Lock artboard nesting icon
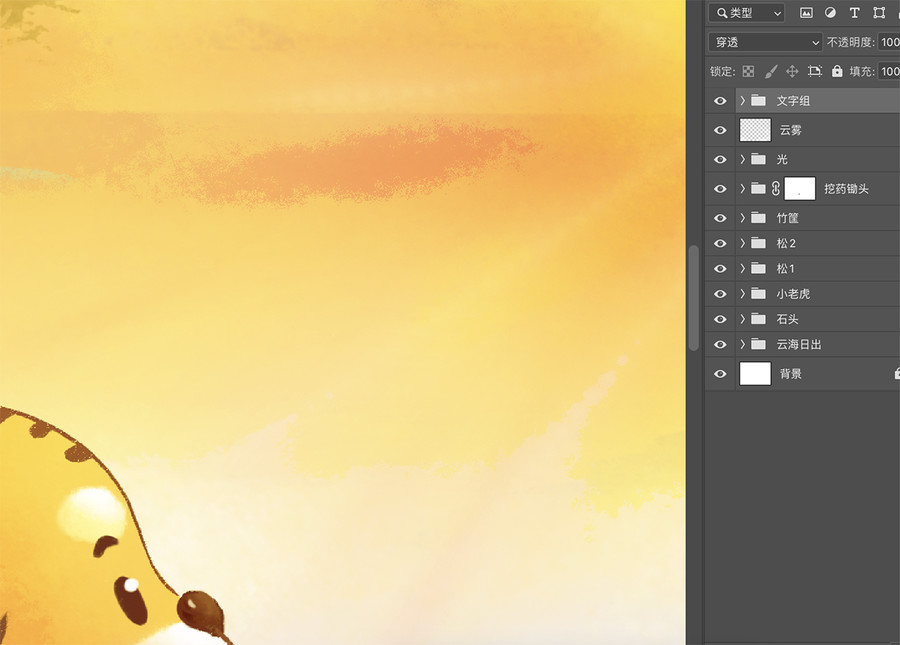Image resolution: width=900 pixels, height=645 pixels. pyautogui.click(x=814, y=71)
